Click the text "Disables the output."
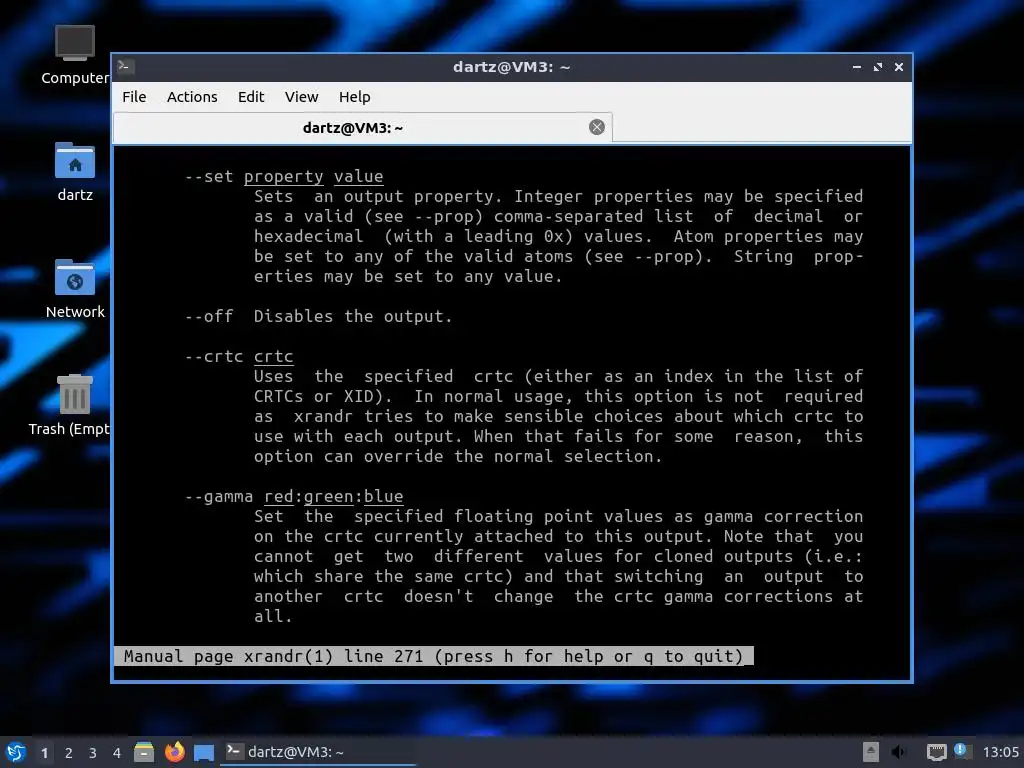The image size is (1024, 768). 353,316
